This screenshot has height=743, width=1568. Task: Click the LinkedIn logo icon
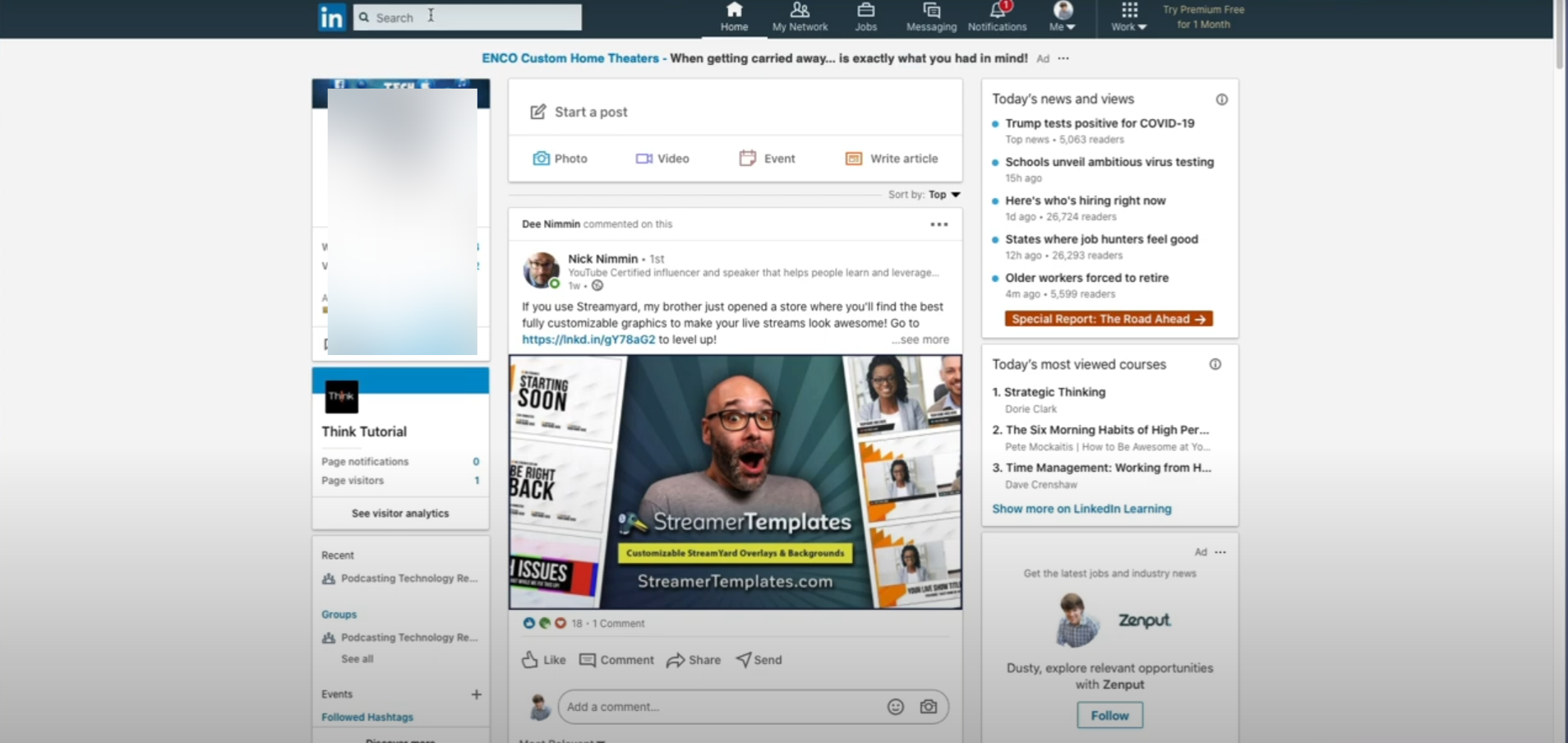click(332, 17)
